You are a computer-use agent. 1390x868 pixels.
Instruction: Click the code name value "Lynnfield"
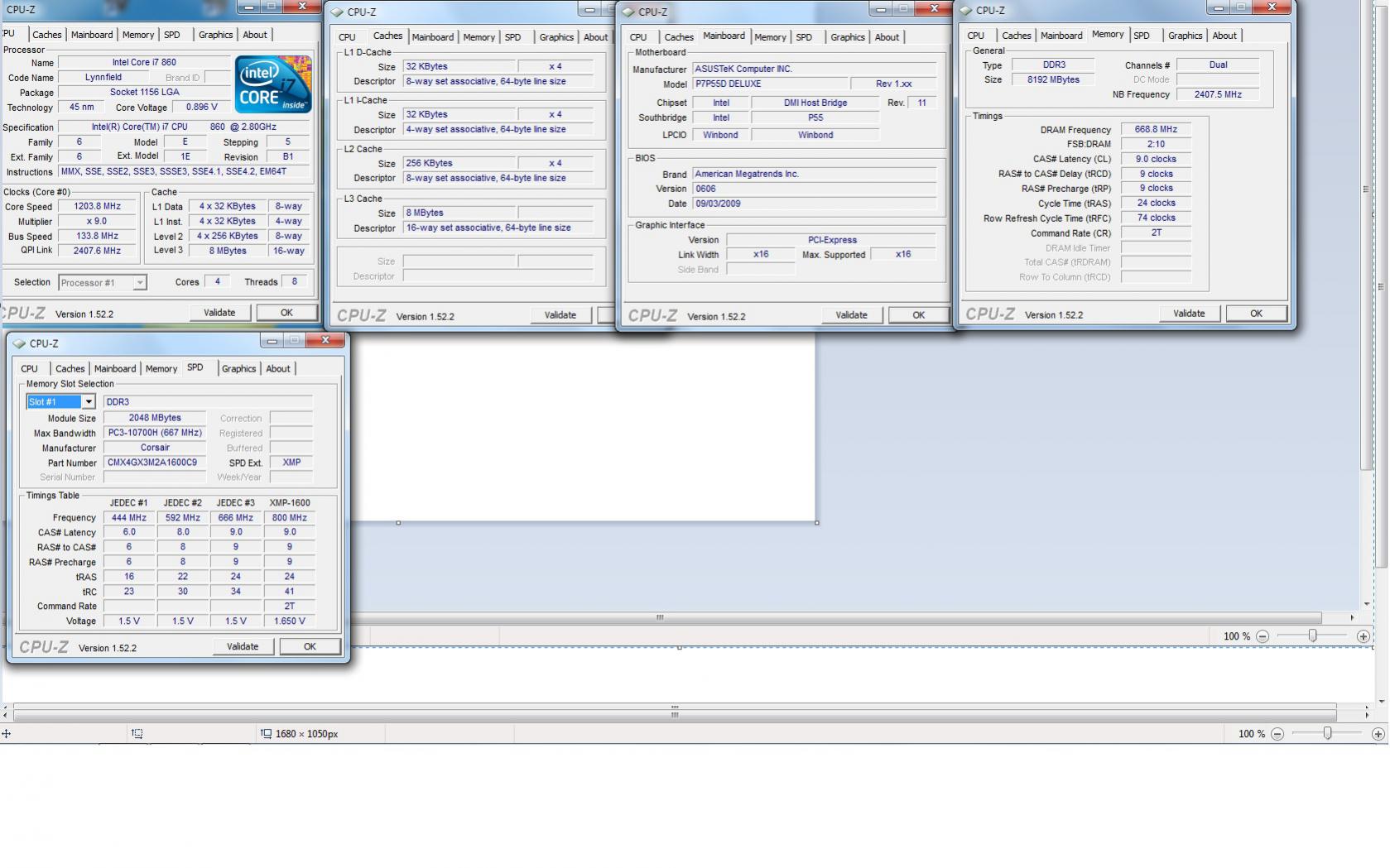[x=103, y=77]
